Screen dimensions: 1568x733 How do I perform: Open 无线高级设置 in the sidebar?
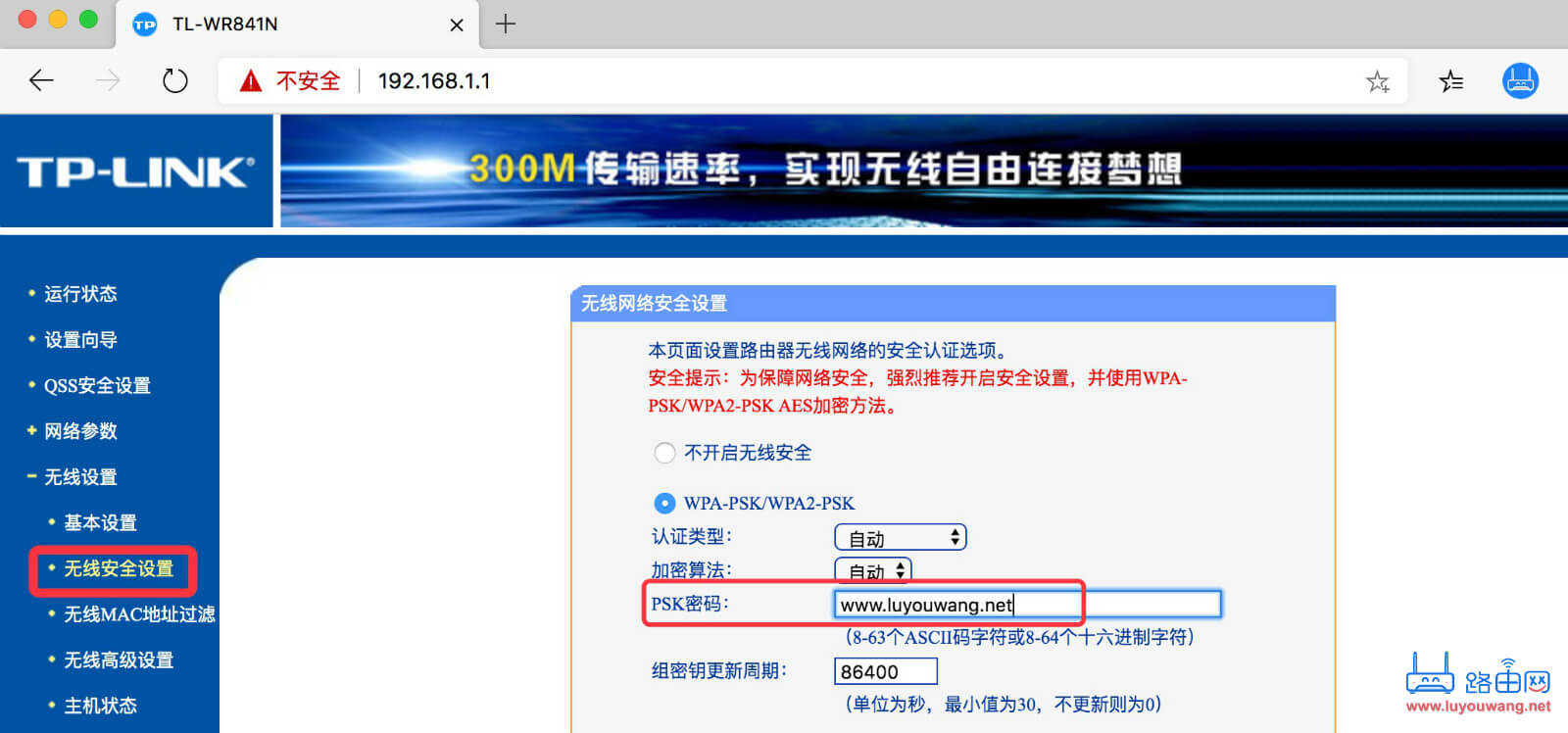pos(119,660)
